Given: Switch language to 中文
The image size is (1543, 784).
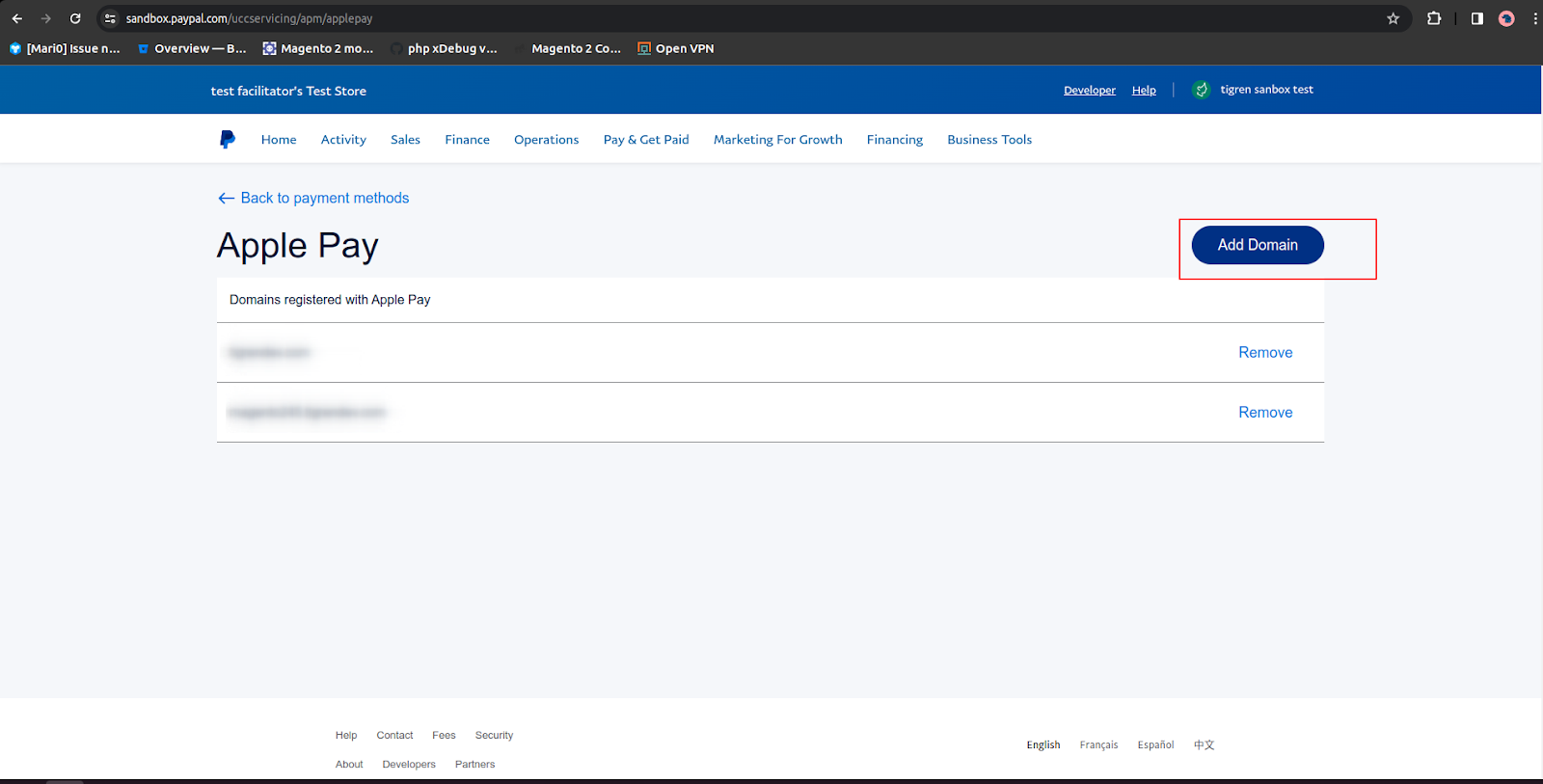Looking at the screenshot, I should (x=1204, y=744).
